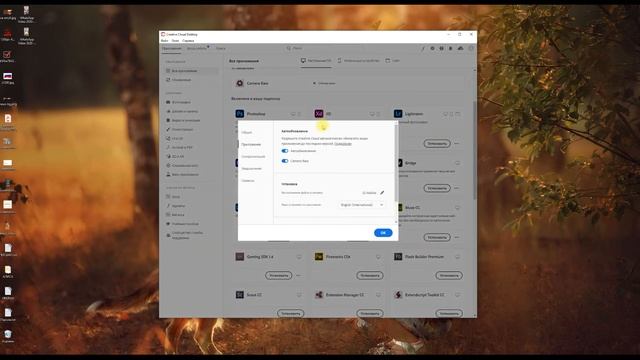Switch to the Синхронизация preferences tab

click(253, 156)
